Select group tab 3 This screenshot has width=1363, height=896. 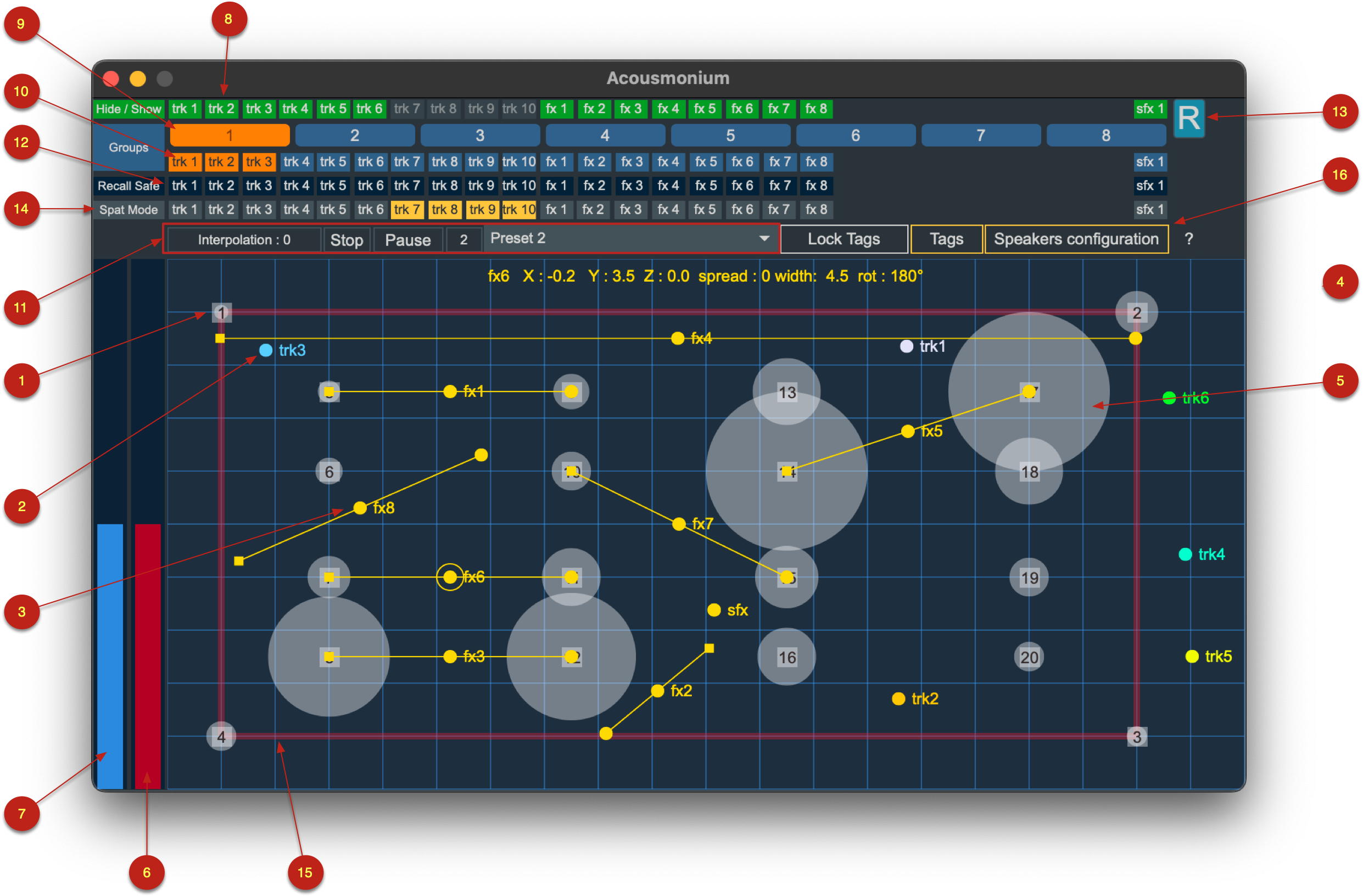pos(480,136)
